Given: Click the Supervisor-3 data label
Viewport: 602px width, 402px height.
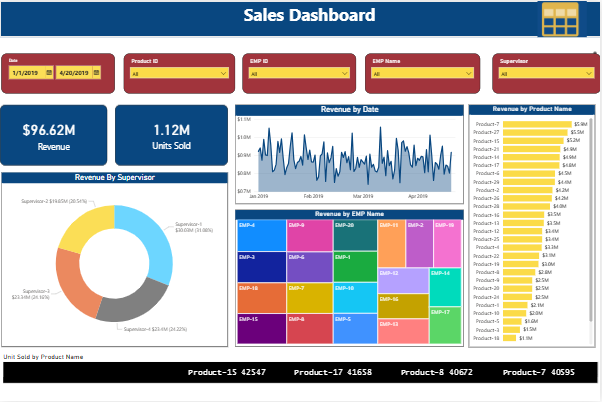Looking at the screenshot, I should click(x=31, y=294).
